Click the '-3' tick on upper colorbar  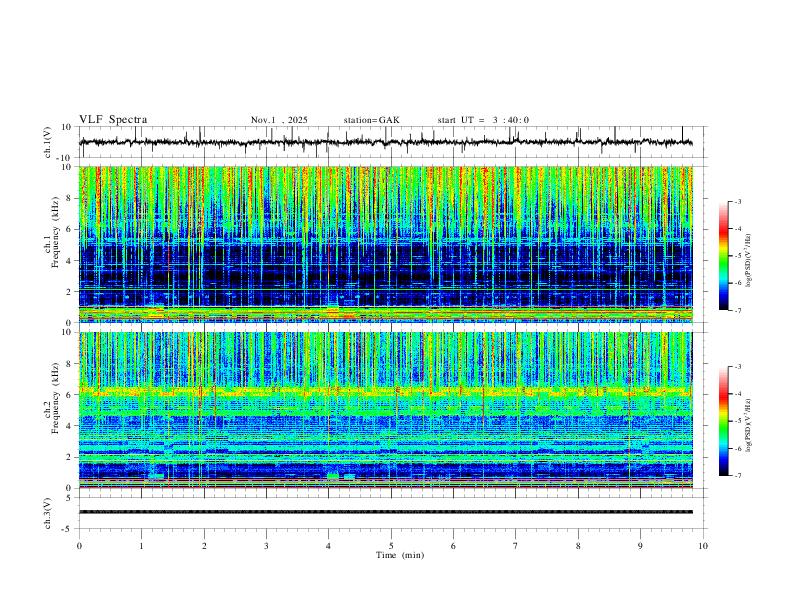coord(737,201)
